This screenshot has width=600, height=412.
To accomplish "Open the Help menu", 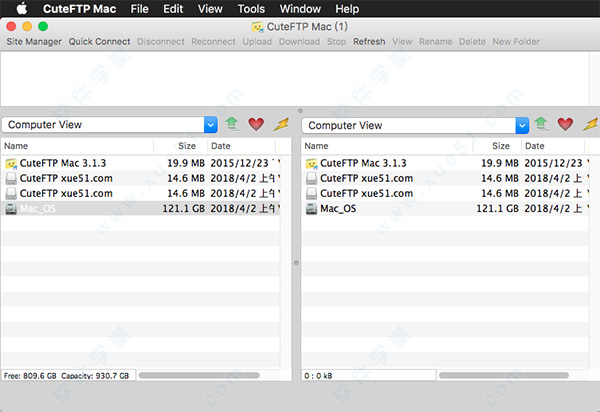I will [x=347, y=8].
